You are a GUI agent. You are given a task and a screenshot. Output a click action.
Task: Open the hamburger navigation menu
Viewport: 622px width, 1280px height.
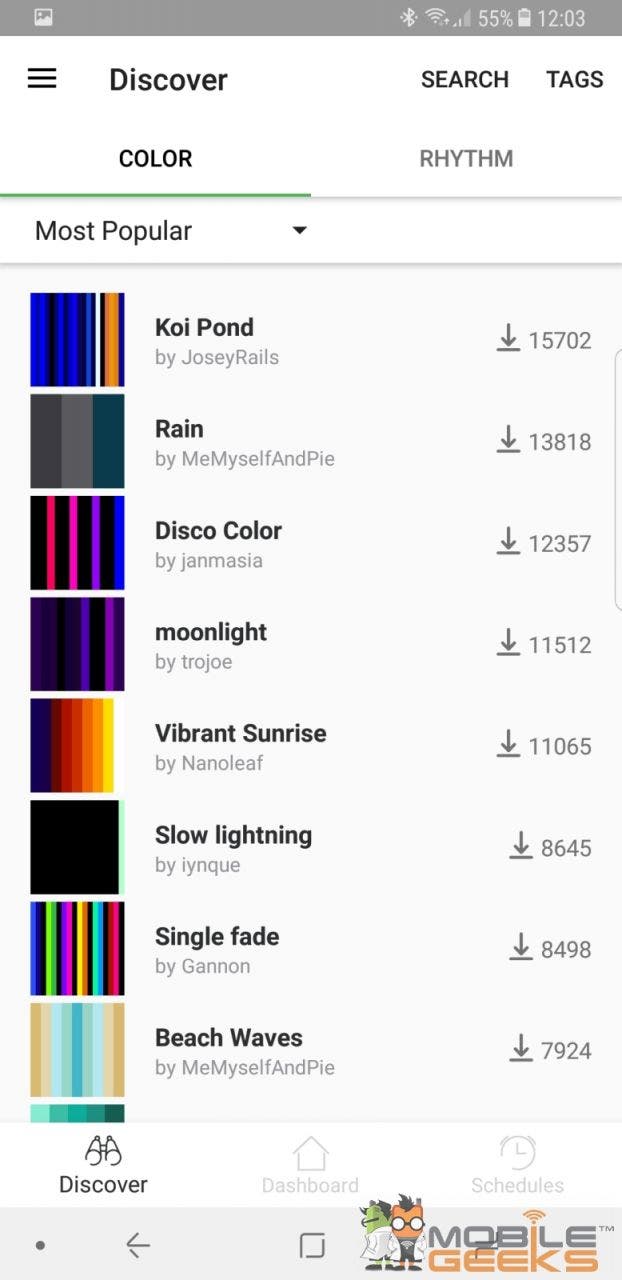[42, 79]
